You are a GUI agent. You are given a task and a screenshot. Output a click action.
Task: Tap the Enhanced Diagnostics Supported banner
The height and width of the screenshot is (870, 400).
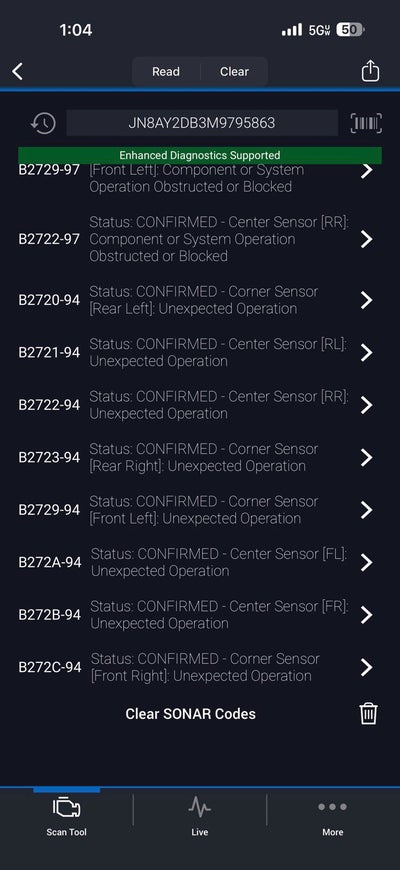200,155
